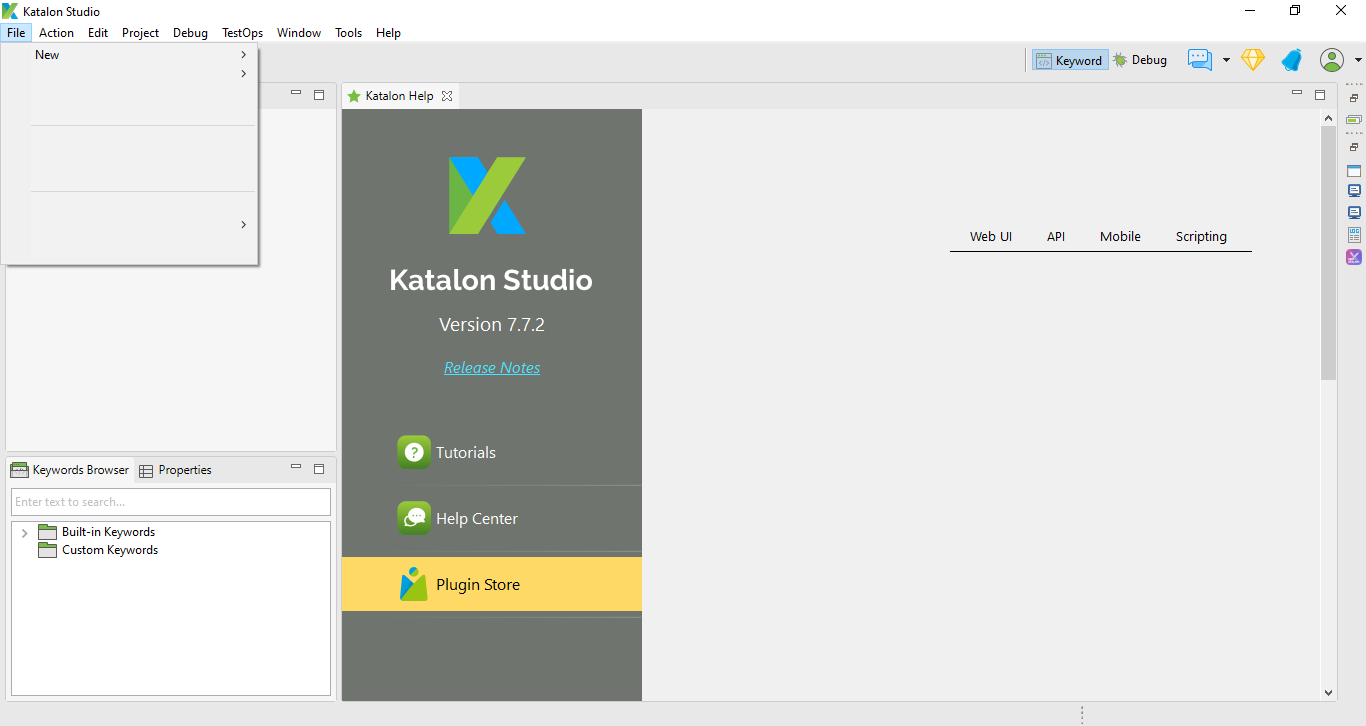Screen dimensions: 1366x726
Task: Click the Custom Keywords folder icon
Action: click(x=47, y=550)
